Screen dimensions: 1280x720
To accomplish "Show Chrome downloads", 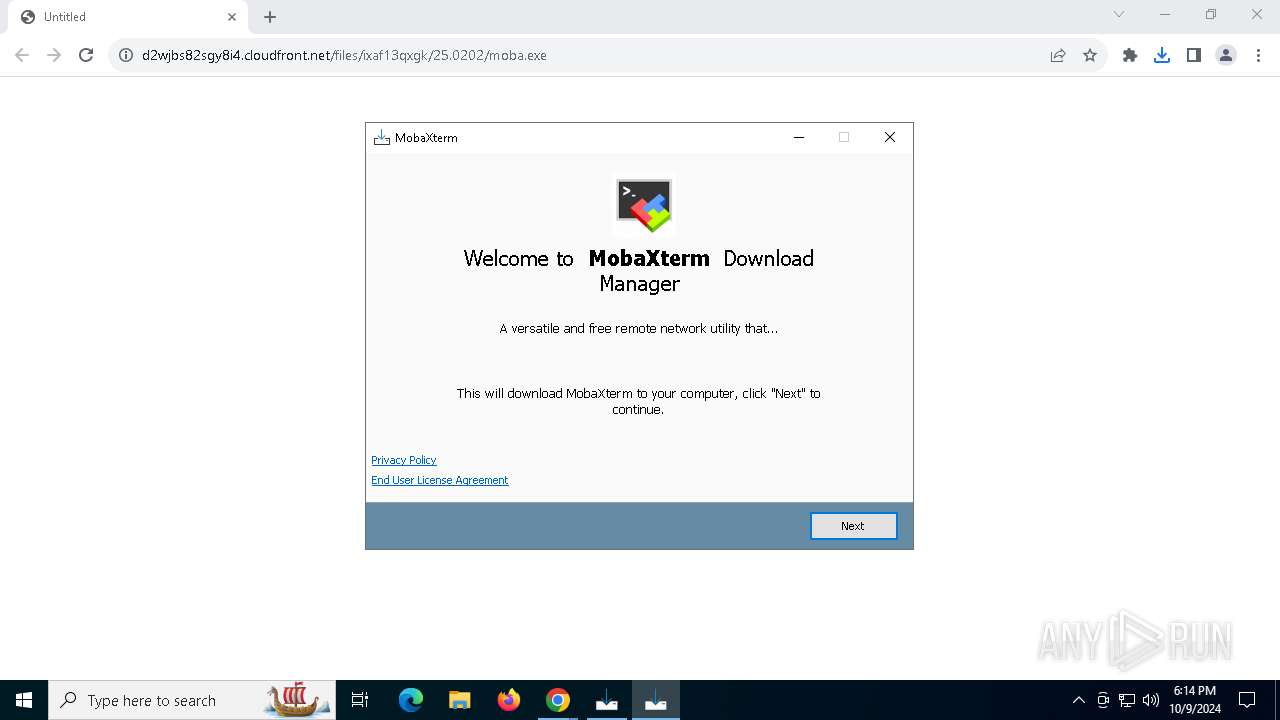I will coord(1162,55).
